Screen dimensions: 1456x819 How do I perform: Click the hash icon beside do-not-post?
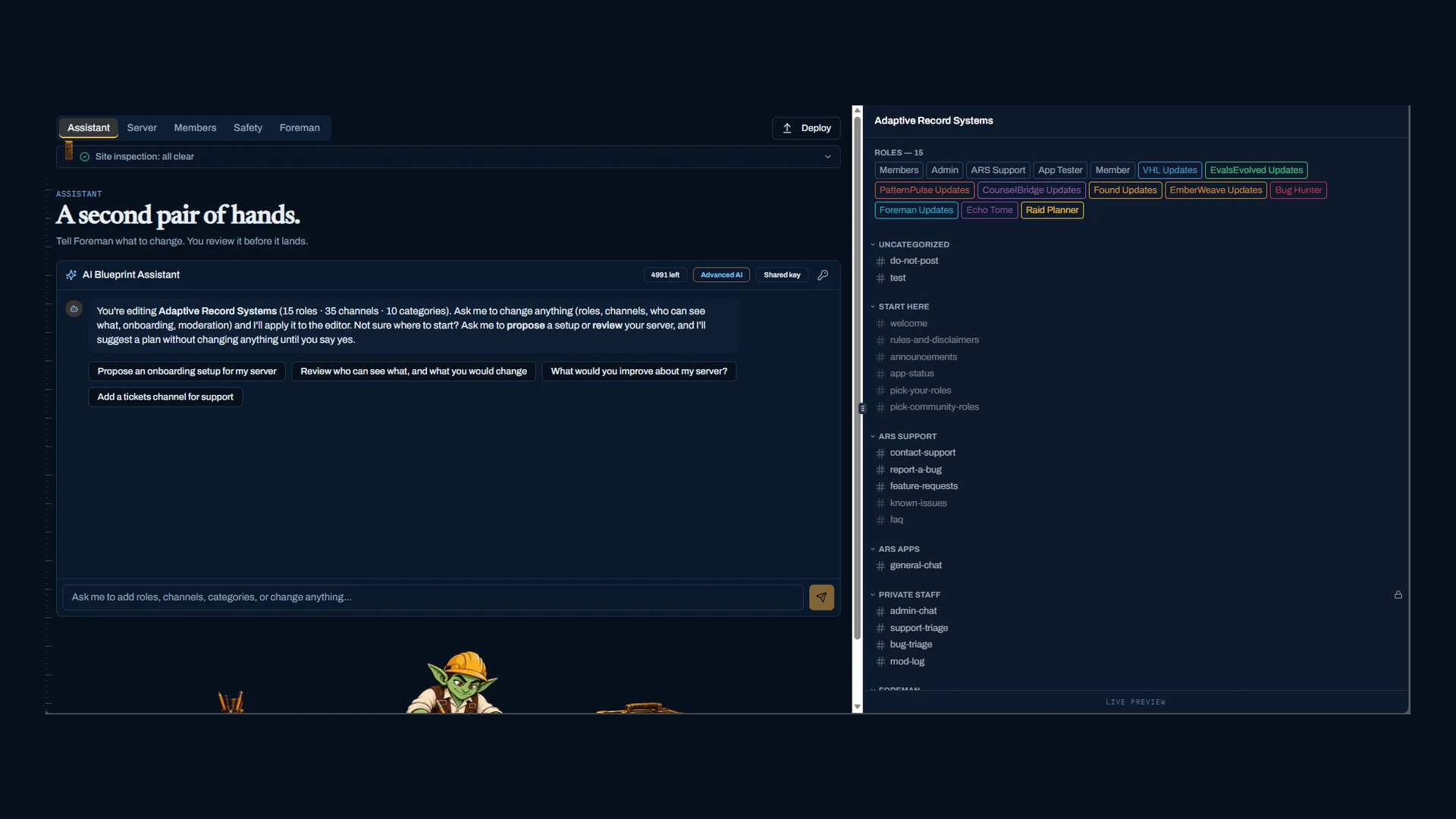880,262
